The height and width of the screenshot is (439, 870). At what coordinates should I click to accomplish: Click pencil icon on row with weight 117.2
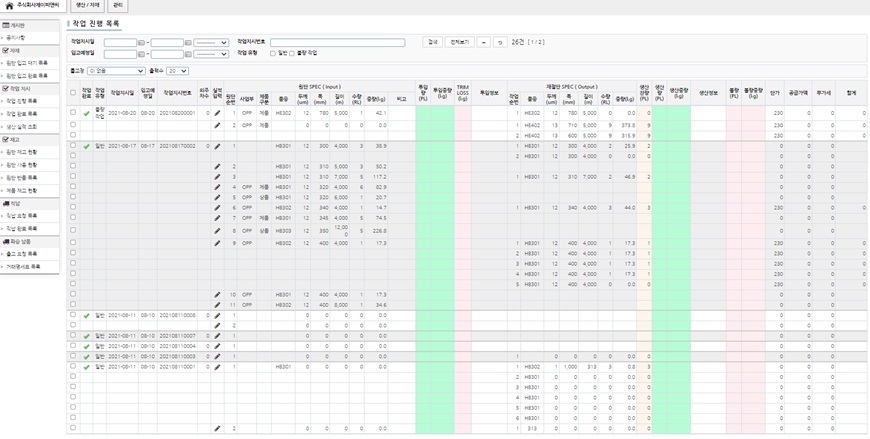tap(218, 176)
